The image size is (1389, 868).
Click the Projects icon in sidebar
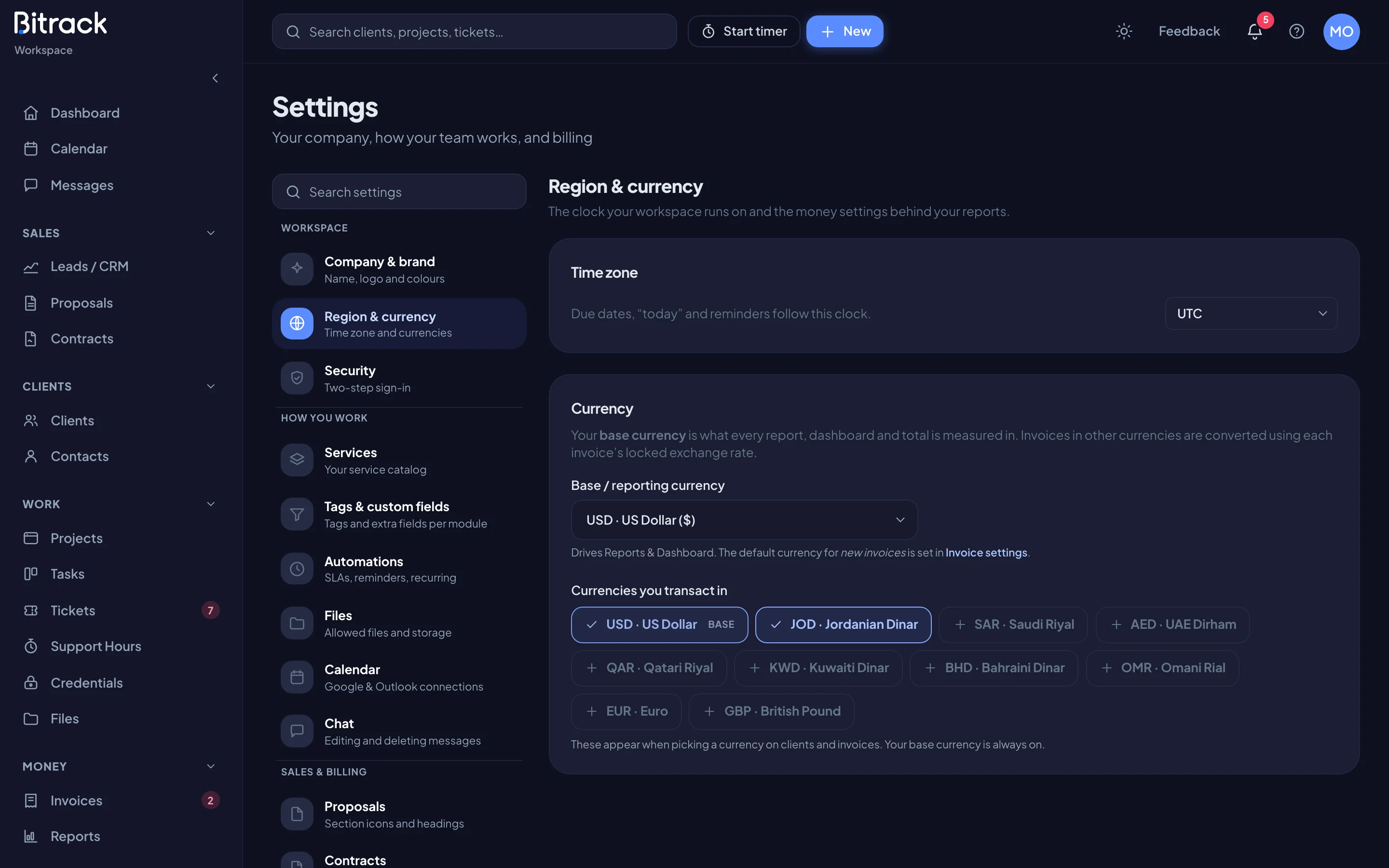(x=31, y=538)
